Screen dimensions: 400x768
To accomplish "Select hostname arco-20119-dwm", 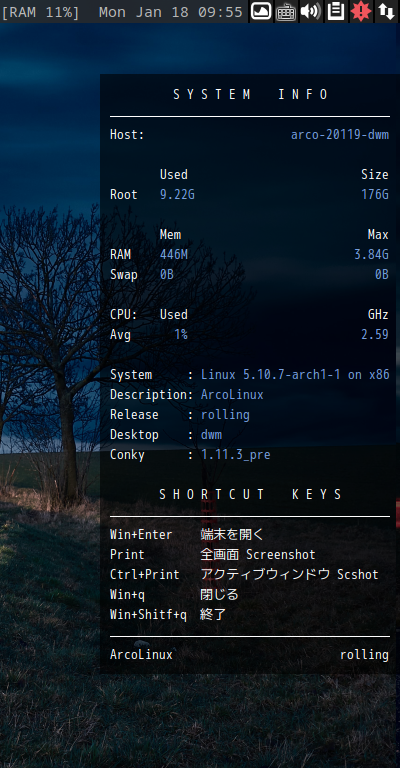I will click(340, 135).
